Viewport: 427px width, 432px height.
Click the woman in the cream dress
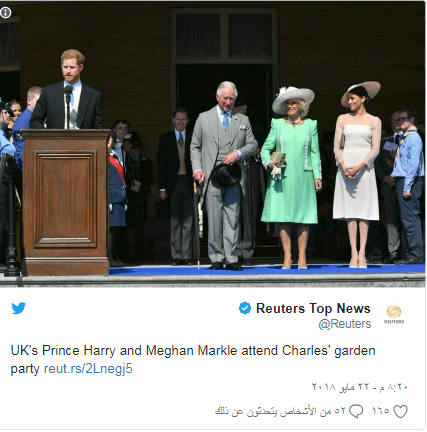tap(358, 173)
